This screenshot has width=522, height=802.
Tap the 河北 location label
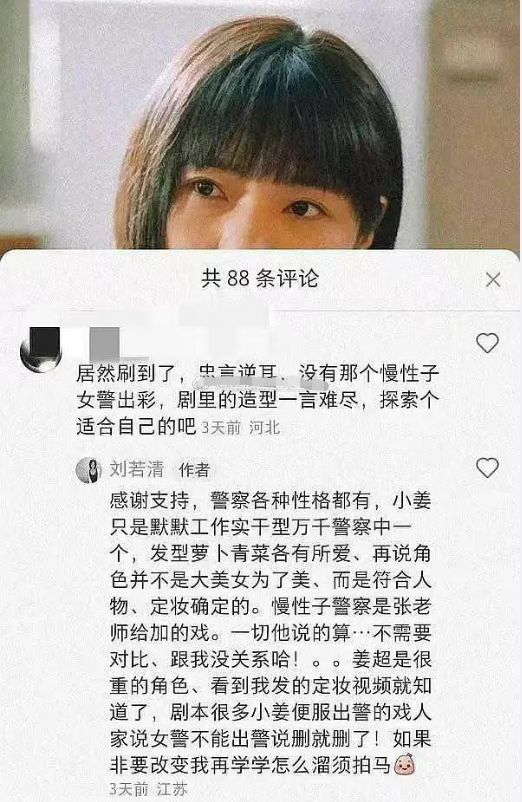coord(264,428)
